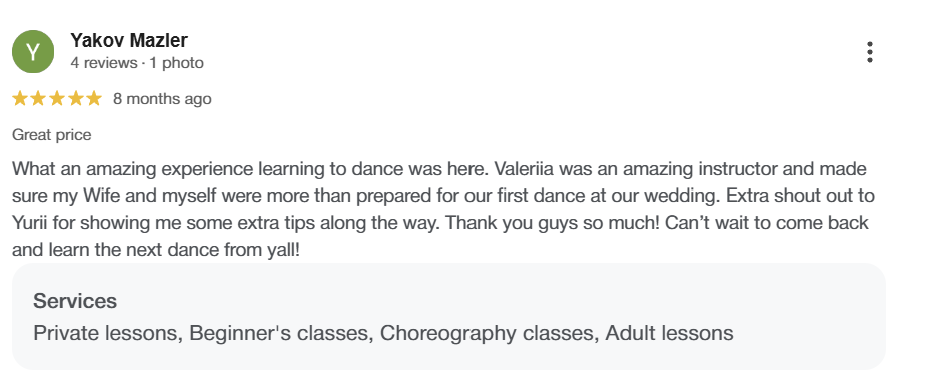Click the Services heading
Screen dimensions: 936x378
[x=75, y=300]
